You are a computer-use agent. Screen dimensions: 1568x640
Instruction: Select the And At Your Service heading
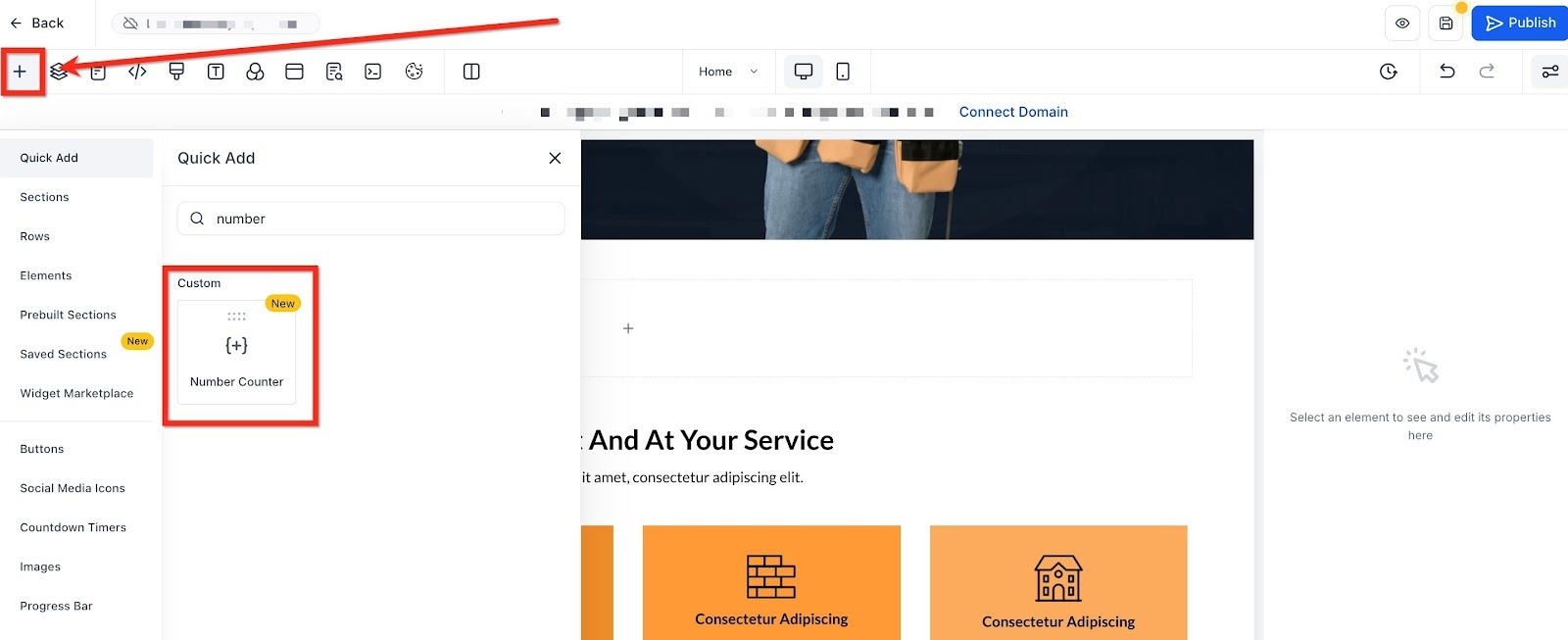tap(710, 440)
